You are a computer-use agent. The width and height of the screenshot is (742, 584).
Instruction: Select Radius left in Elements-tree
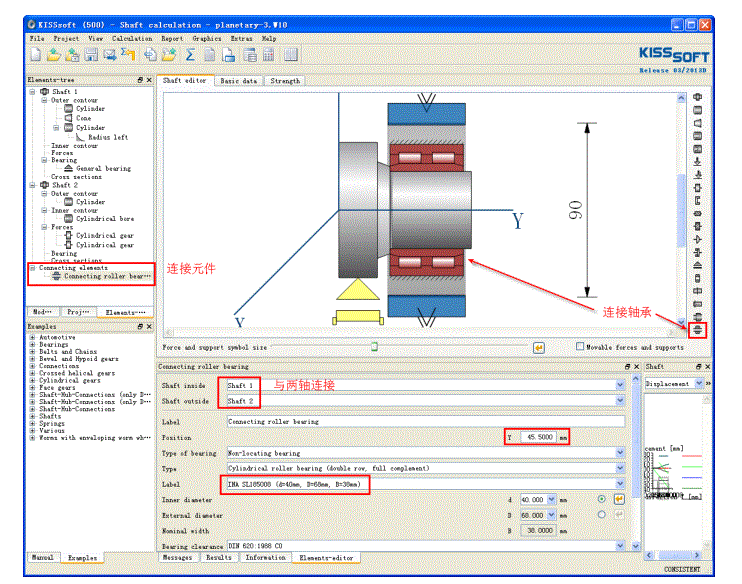[108, 137]
